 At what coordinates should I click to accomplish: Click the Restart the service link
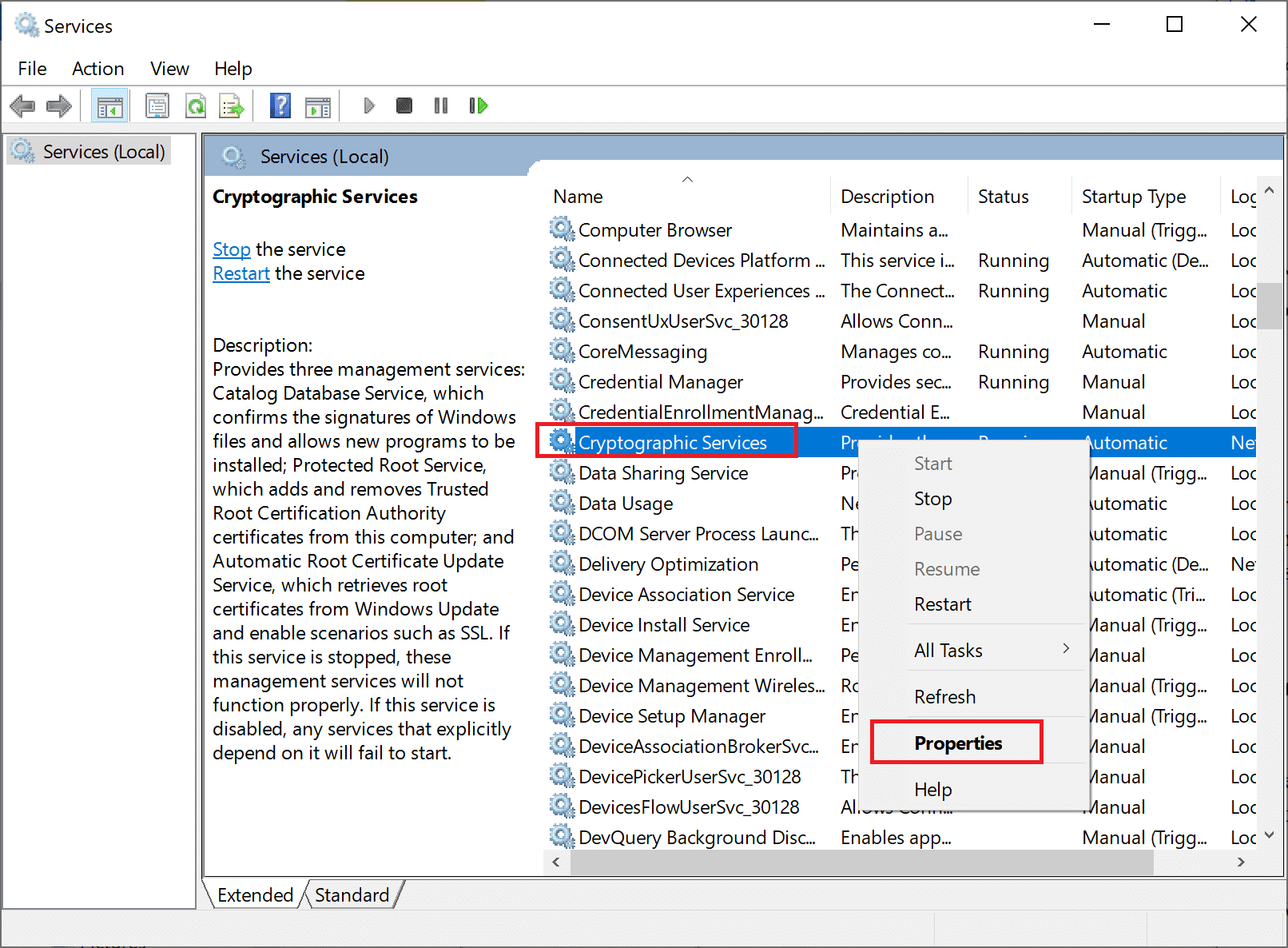[241, 273]
